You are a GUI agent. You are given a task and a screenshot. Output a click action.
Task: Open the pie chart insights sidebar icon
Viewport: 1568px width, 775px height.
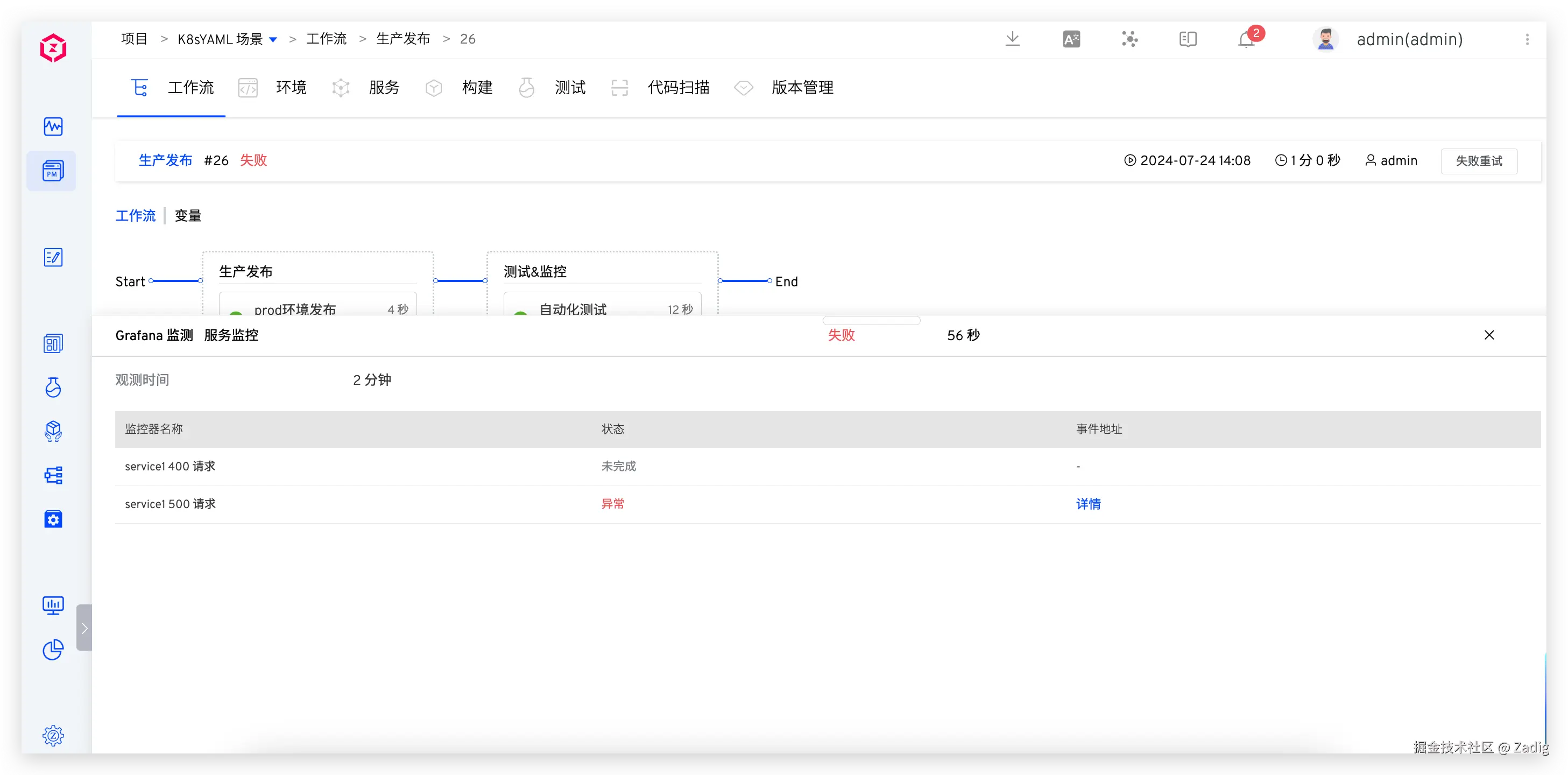53,650
